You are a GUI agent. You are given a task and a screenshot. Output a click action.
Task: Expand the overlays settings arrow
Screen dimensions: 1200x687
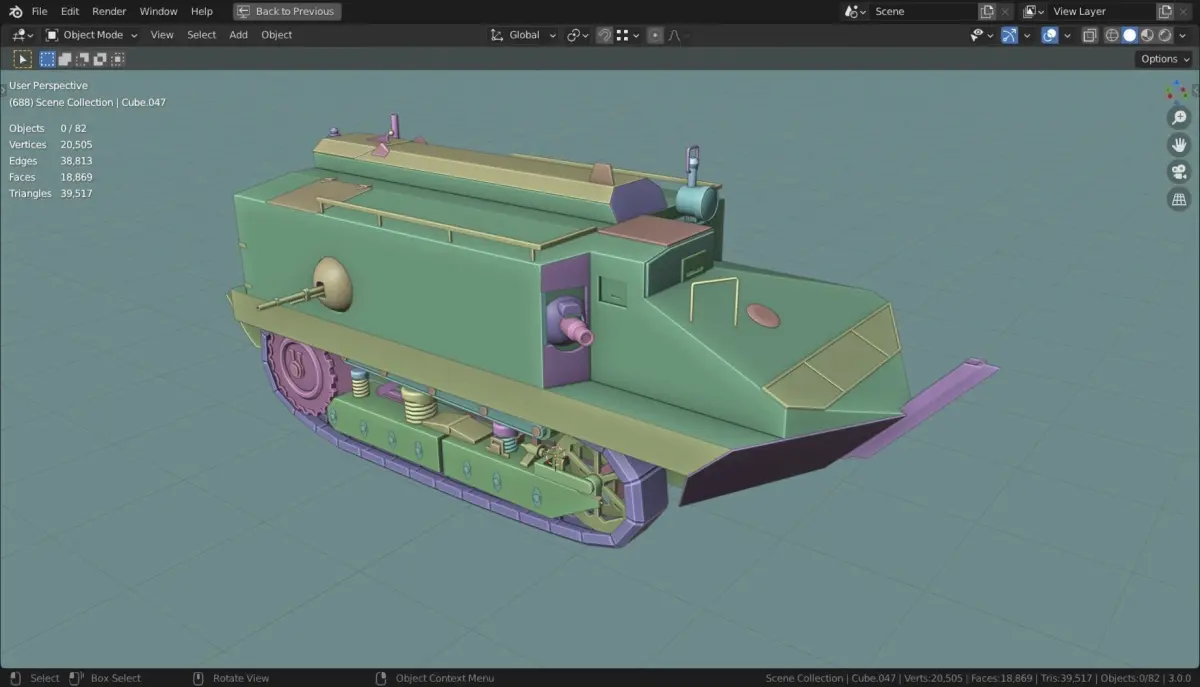pyautogui.click(x=1067, y=35)
